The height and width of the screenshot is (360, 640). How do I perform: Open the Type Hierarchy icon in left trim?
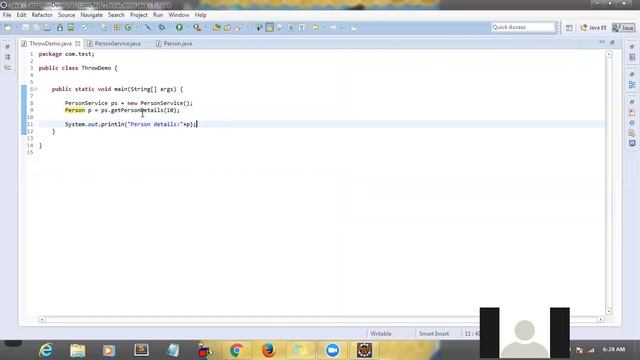[x=7, y=68]
